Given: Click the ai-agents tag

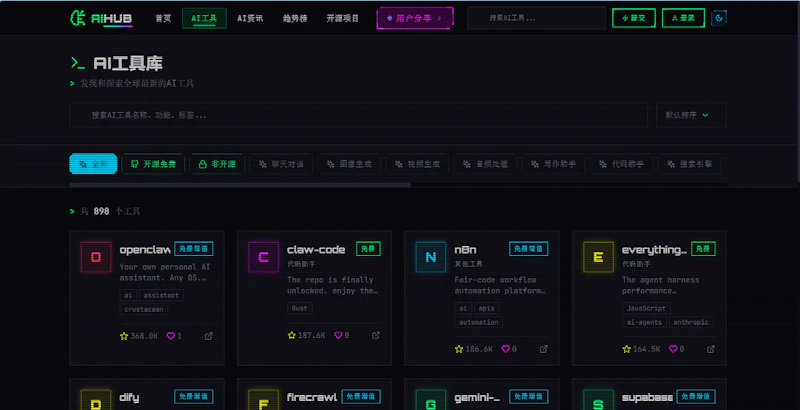Looking at the screenshot, I should click(x=644, y=322).
